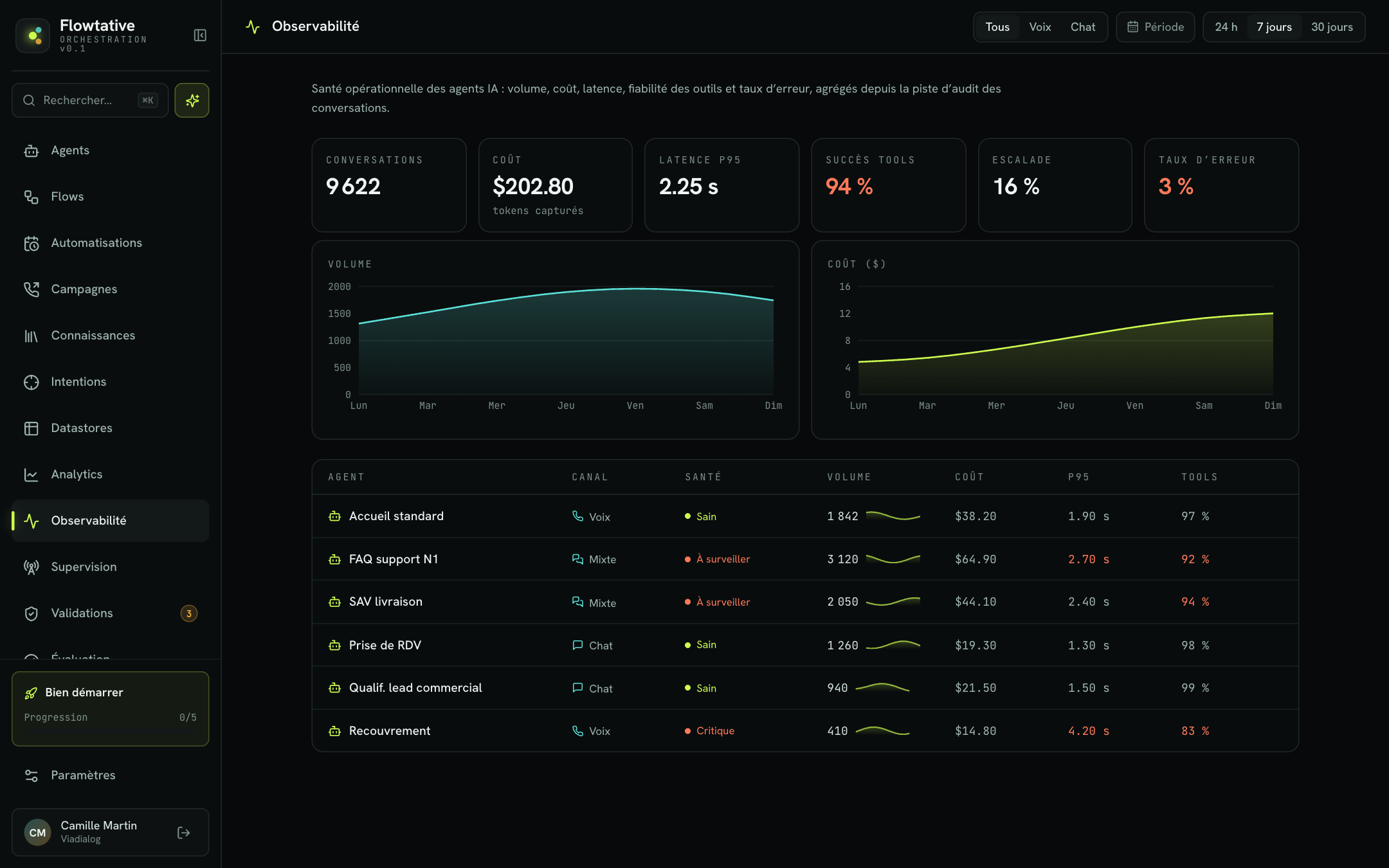
Task: Focus the Rechercher search field
Action: coord(90,100)
